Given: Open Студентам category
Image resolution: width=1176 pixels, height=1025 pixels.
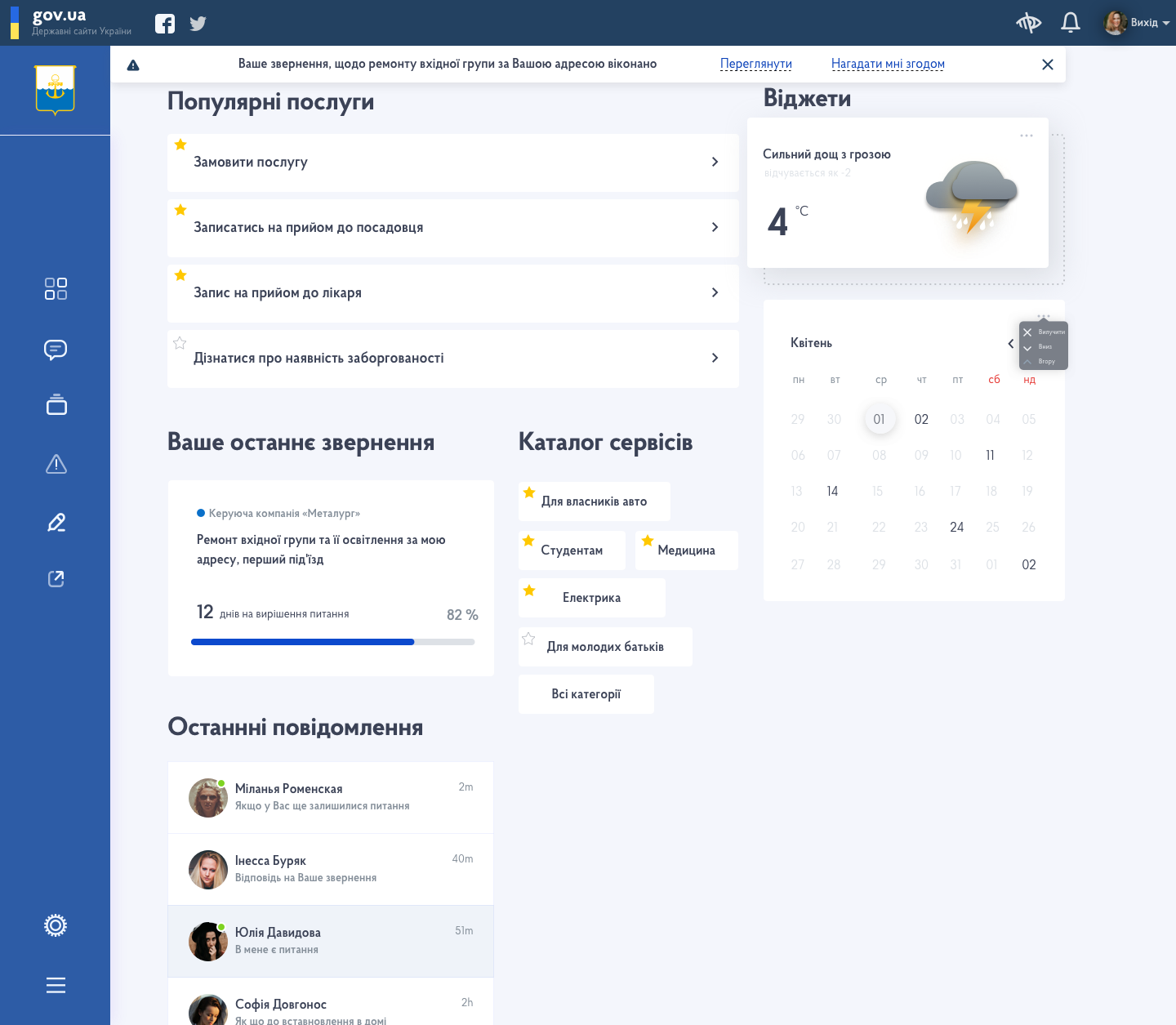Looking at the screenshot, I should coord(572,550).
